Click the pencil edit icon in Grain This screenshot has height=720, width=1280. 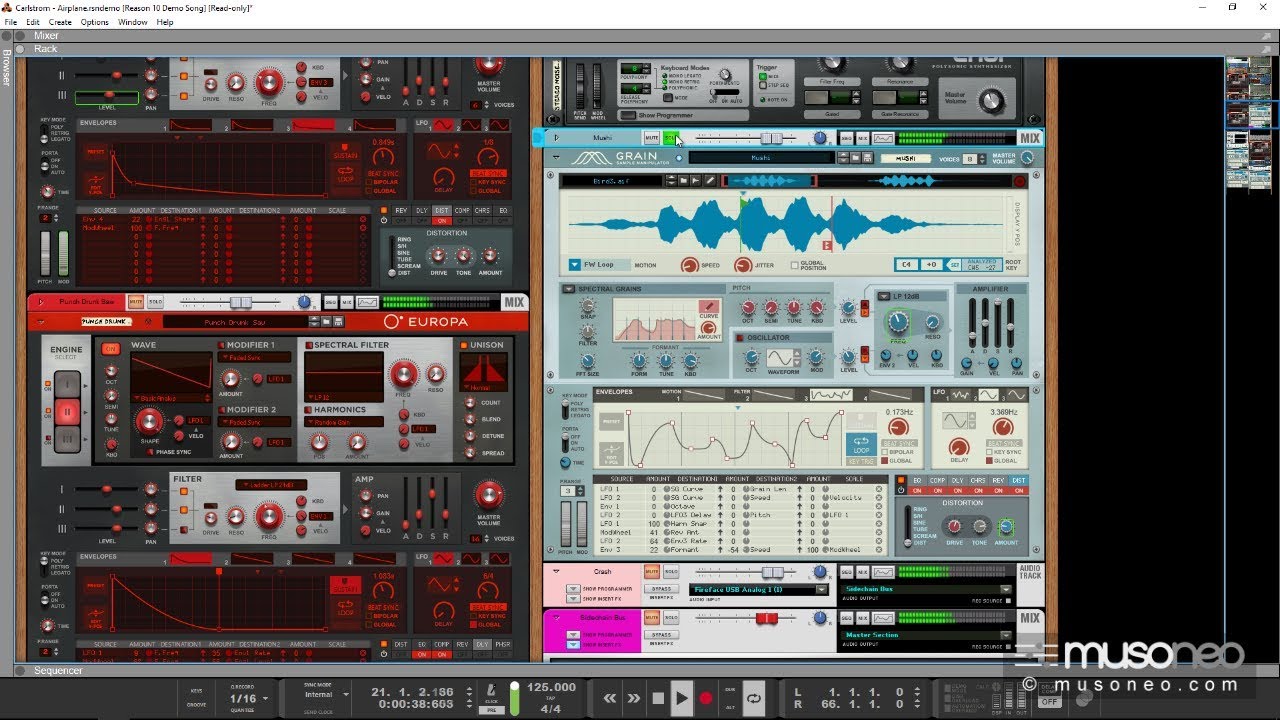click(x=709, y=180)
